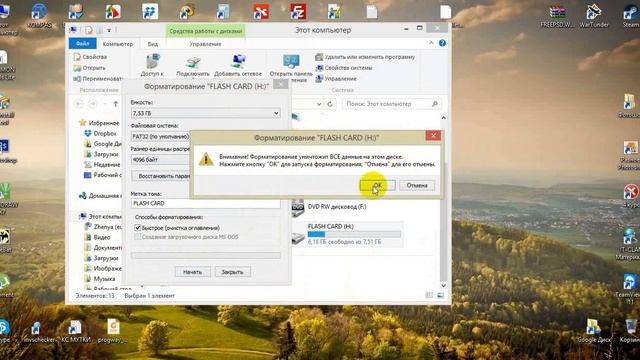The image size is (640, 360).
Task: Open the Google Диск desktop shortcut
Action: point(593,331)
